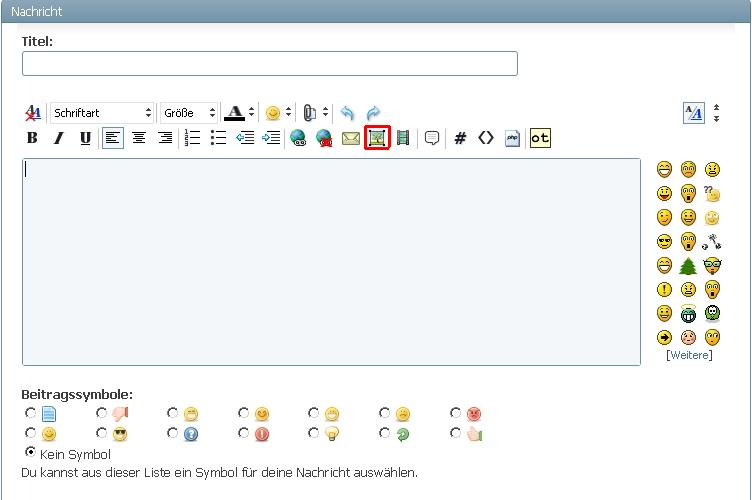Choose the red exclamation post icon option
Viewport: 752px width, 500px height.
[x=243, y=433]
